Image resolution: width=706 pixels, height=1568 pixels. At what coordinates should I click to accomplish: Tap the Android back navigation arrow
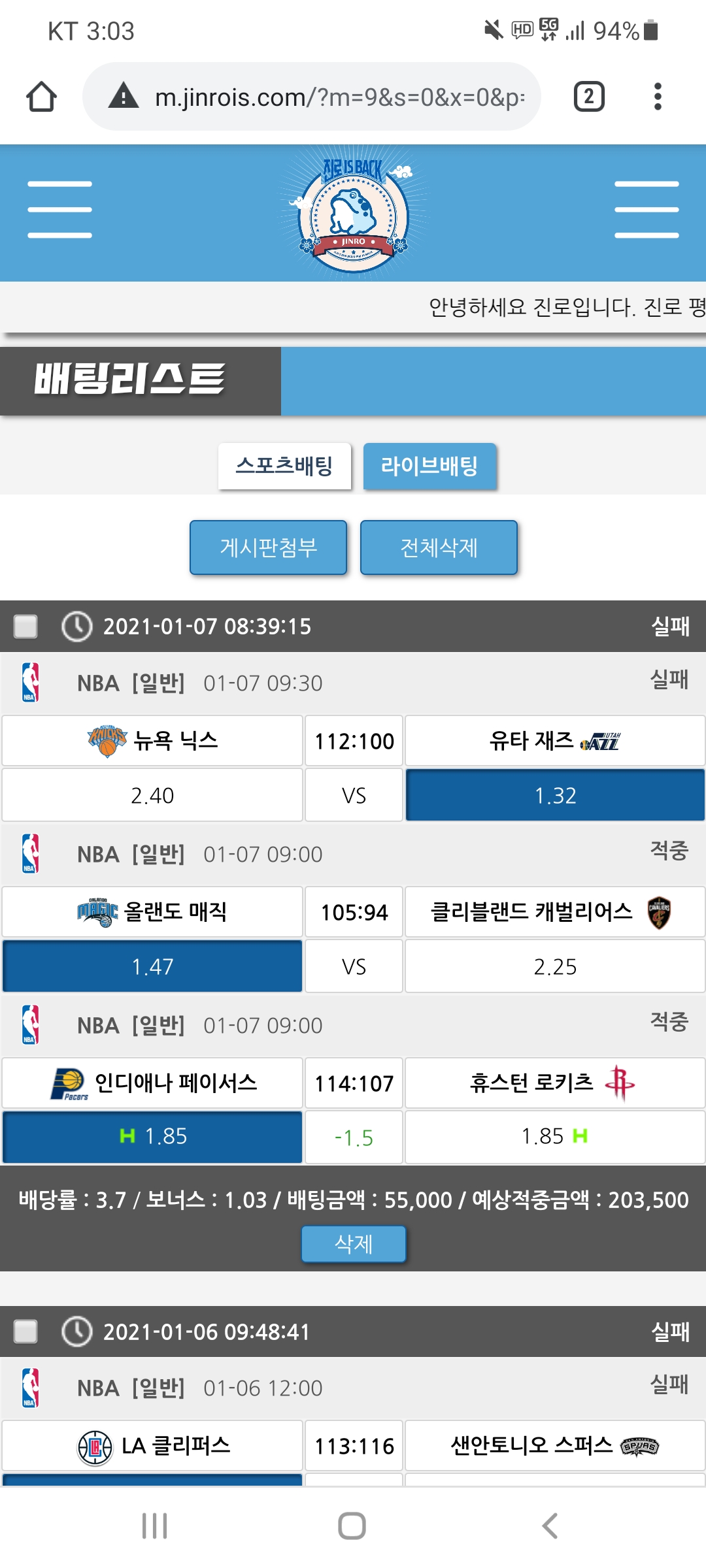pos(550,1526)
